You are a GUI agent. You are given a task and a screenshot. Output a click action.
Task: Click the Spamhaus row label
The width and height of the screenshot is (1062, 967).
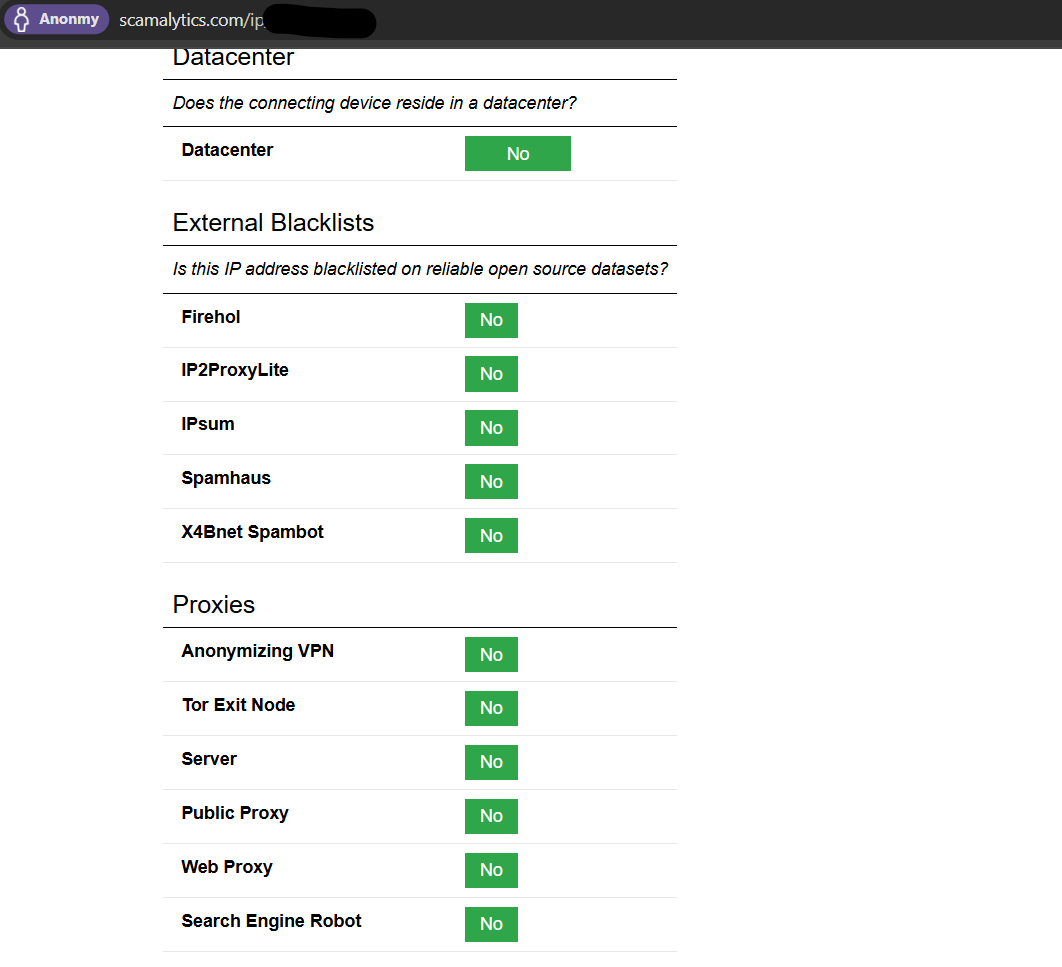pos(226,478)
